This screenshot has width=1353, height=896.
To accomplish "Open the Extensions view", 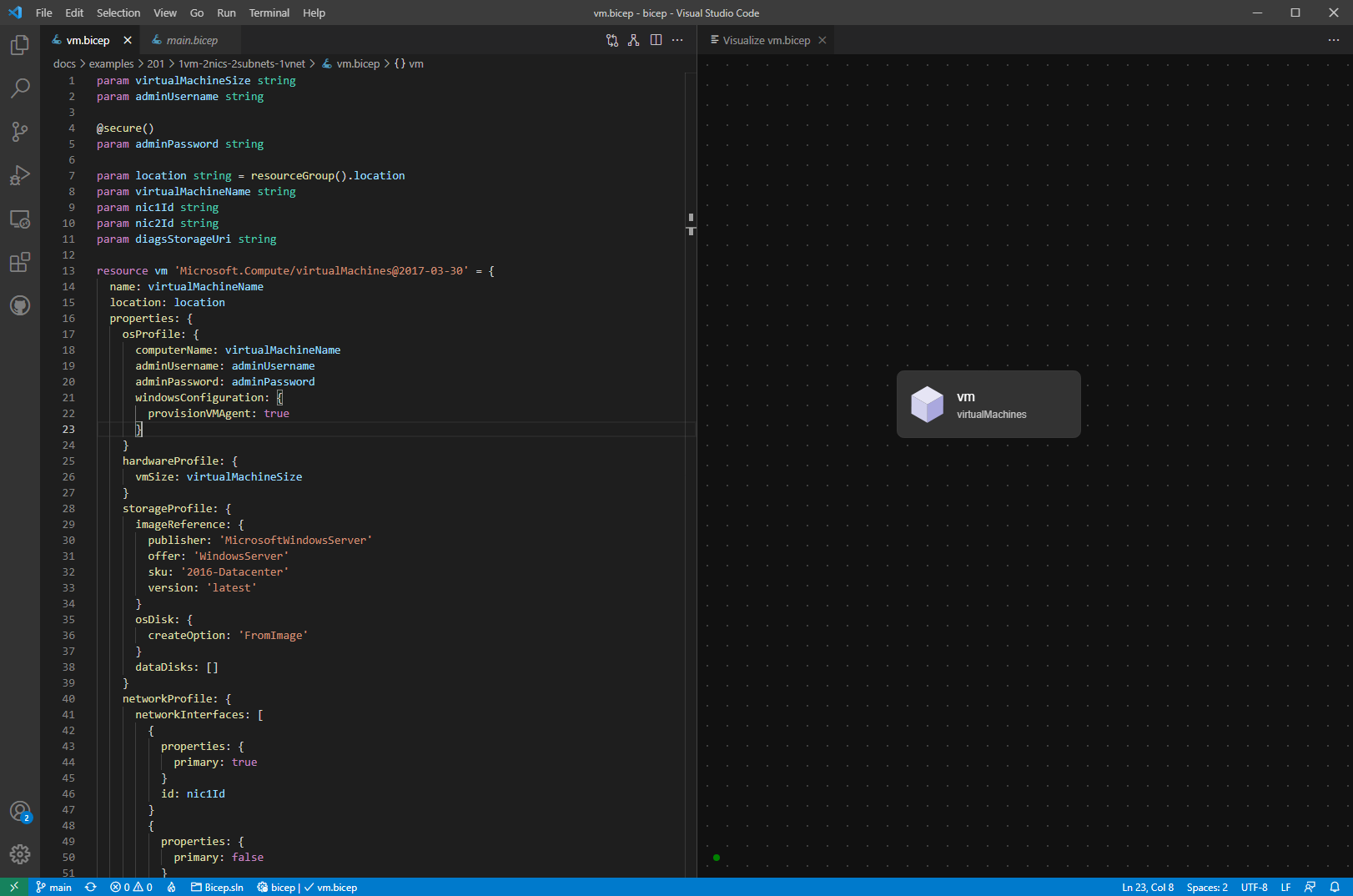I will (20, 262).
